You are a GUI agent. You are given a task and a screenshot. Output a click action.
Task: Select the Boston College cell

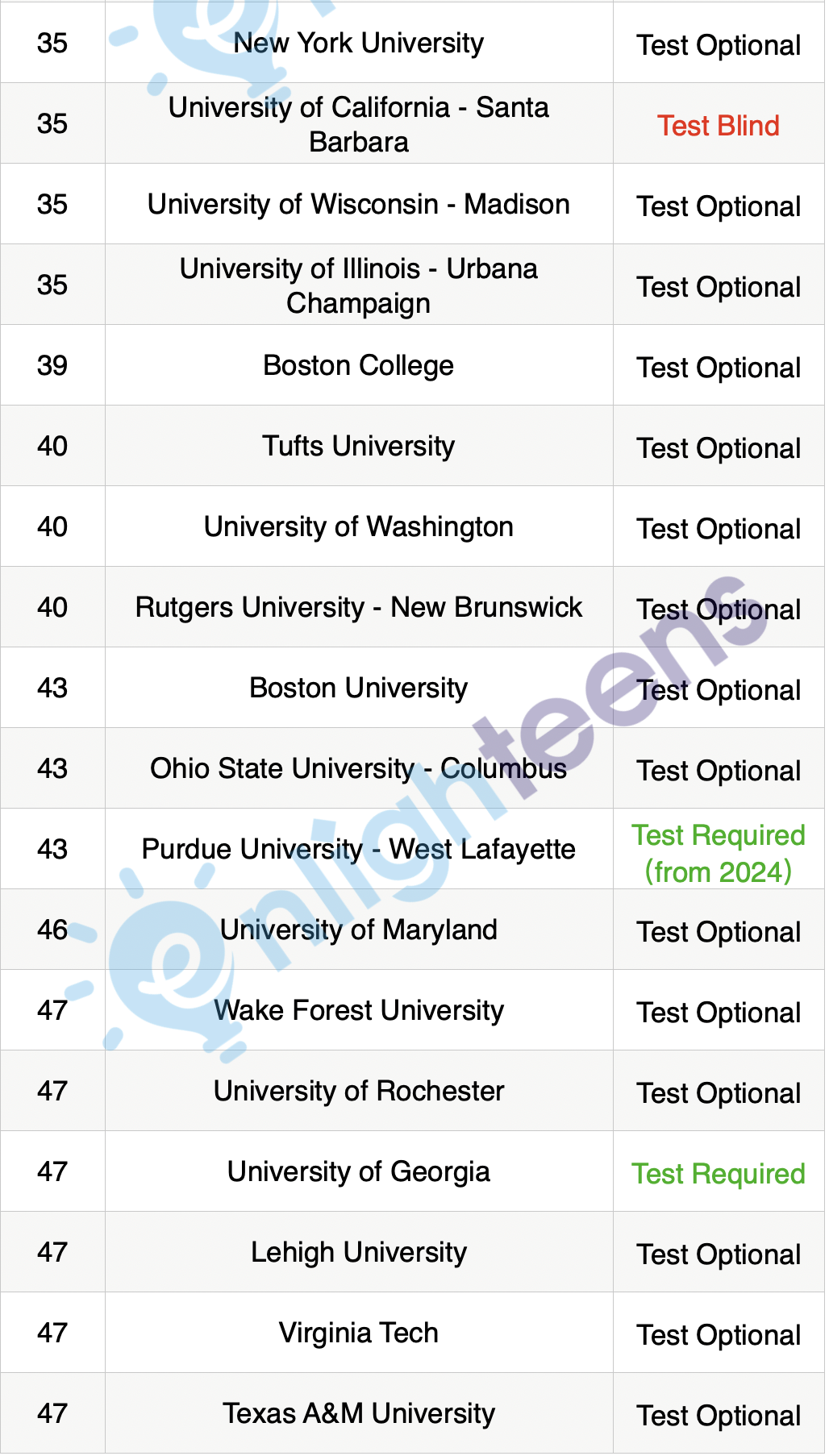pyautogui.click(x=359, y=365)
